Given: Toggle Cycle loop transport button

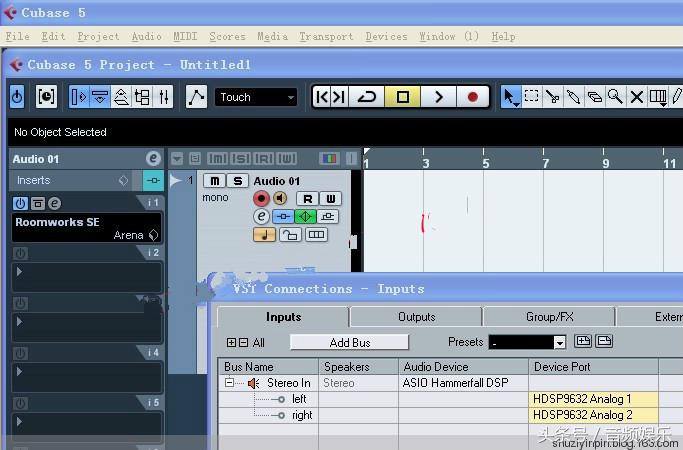Looking at the screenshot, I should click(366, 97).
